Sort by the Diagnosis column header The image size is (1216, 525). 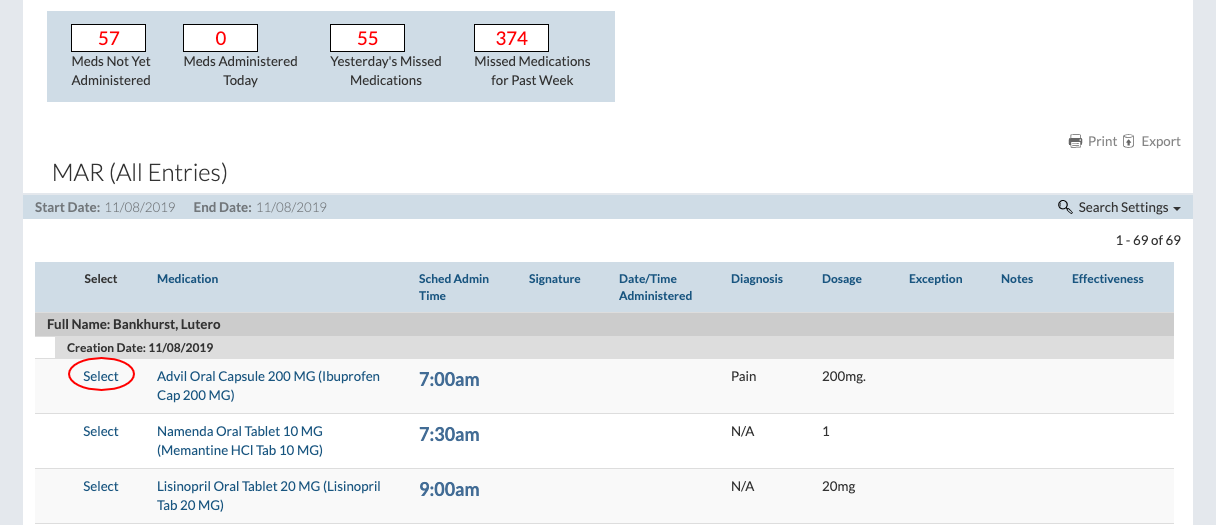click(x=756, y=279)
